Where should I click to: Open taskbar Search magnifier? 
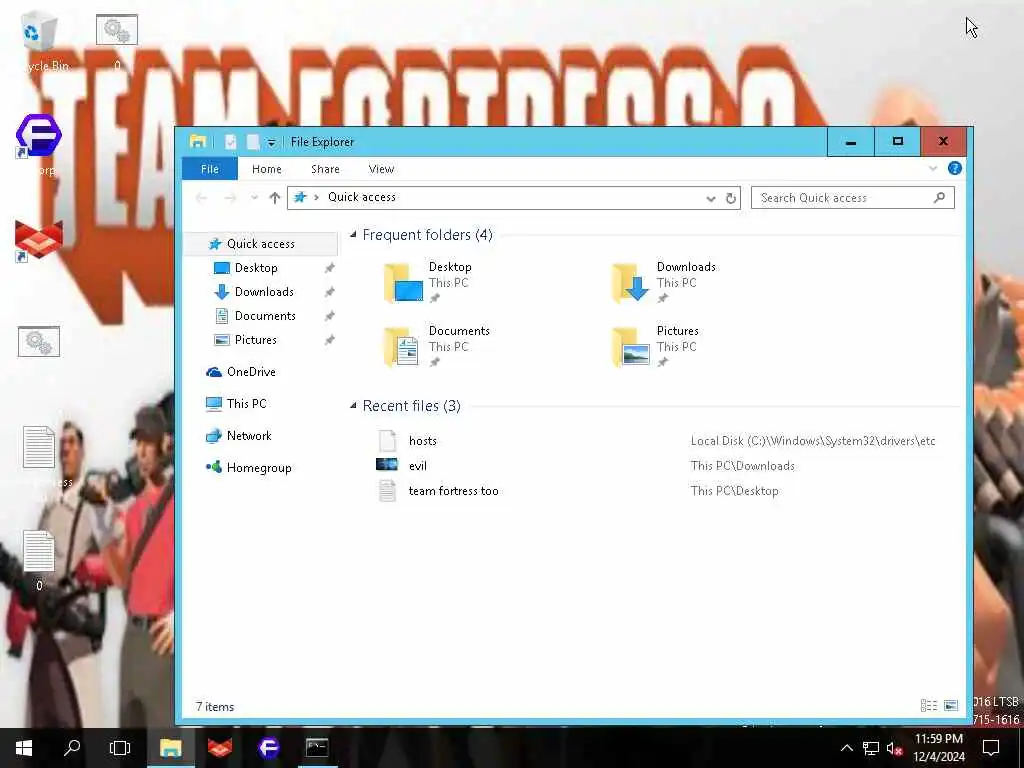[72, 748]
